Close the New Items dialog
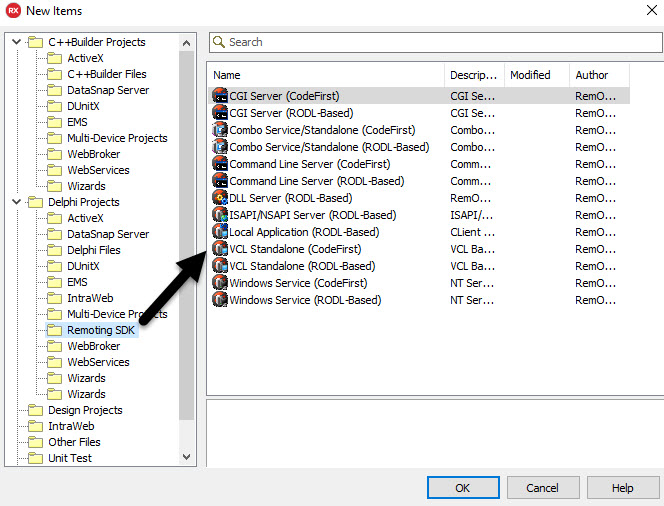664x506 pixels. [652, 10]
